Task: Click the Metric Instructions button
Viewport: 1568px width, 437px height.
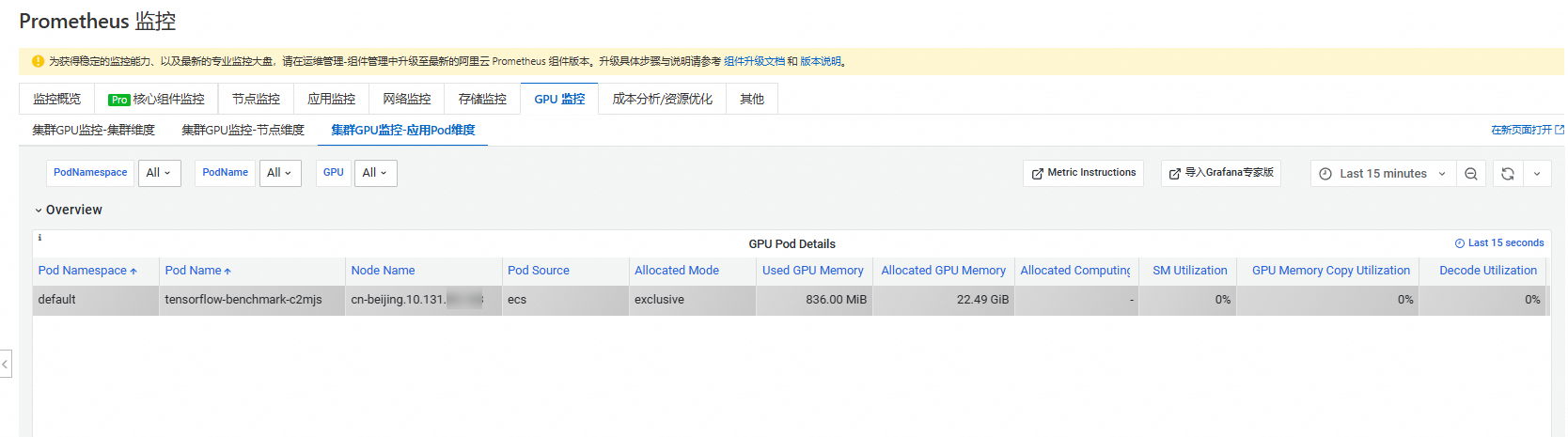Action: tap(1083, 173)
